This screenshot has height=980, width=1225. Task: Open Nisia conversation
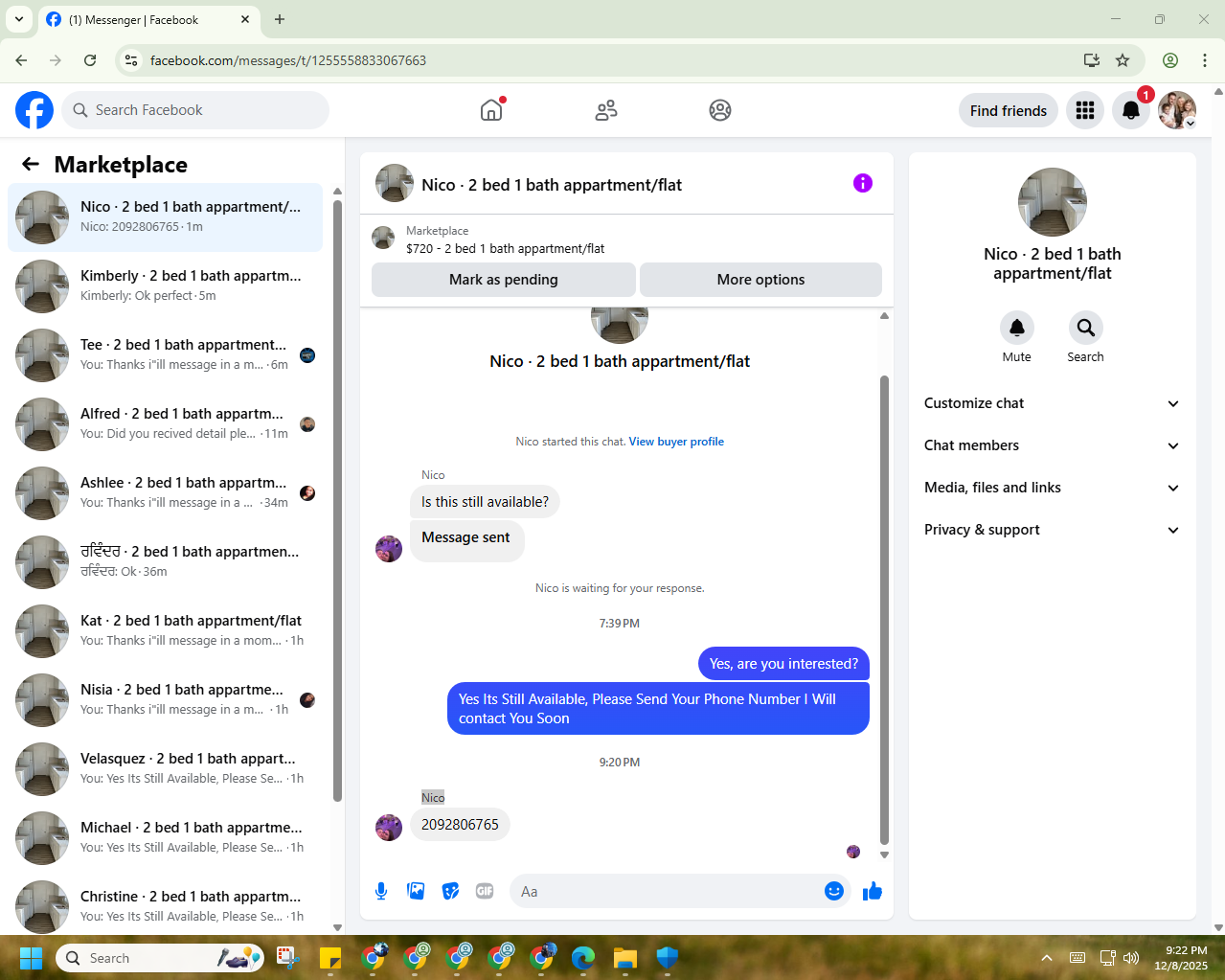click(x=165, y=700)
